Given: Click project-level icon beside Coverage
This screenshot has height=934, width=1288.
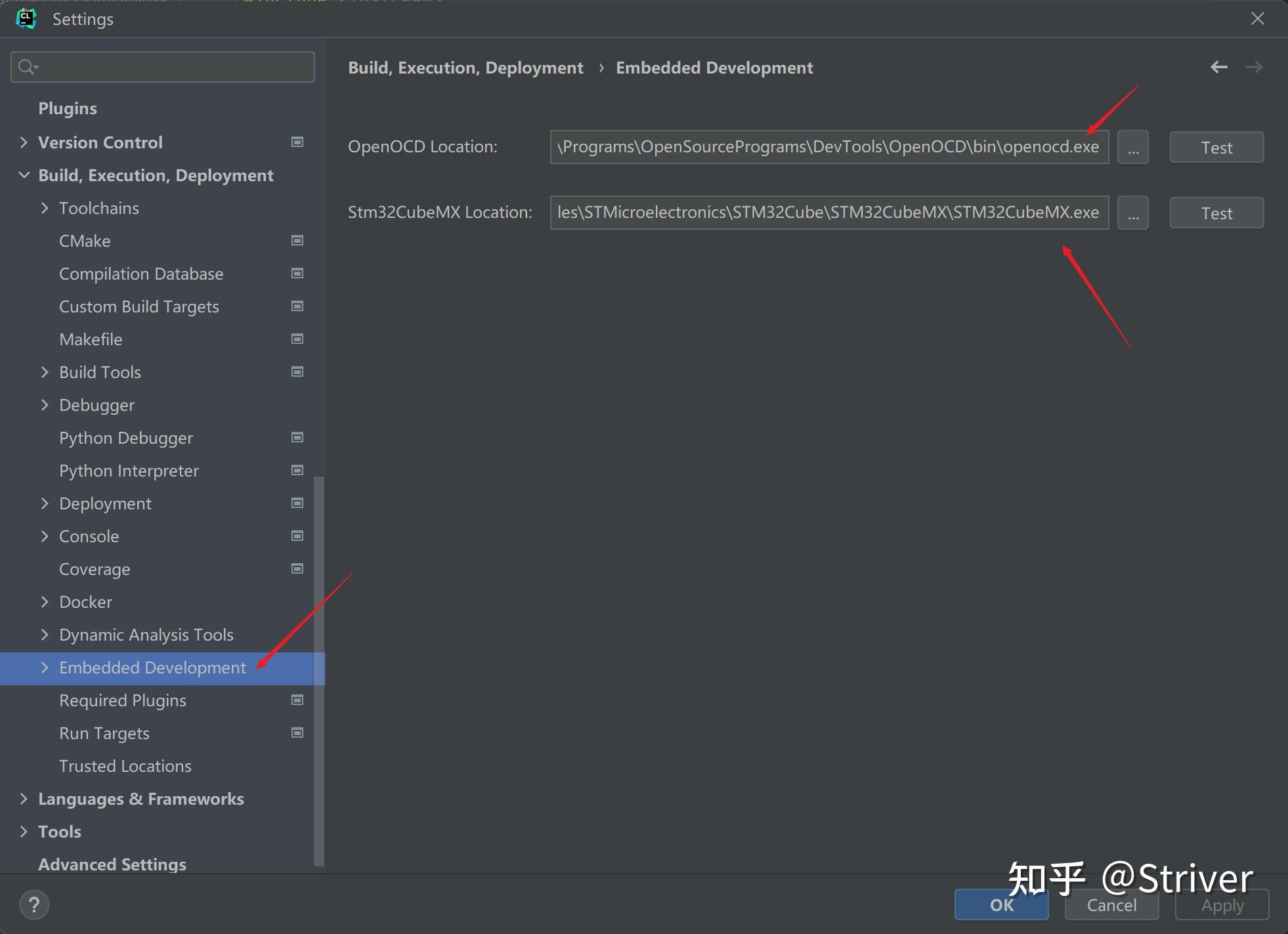Looking at the screenshot, I should click(297, 568).
